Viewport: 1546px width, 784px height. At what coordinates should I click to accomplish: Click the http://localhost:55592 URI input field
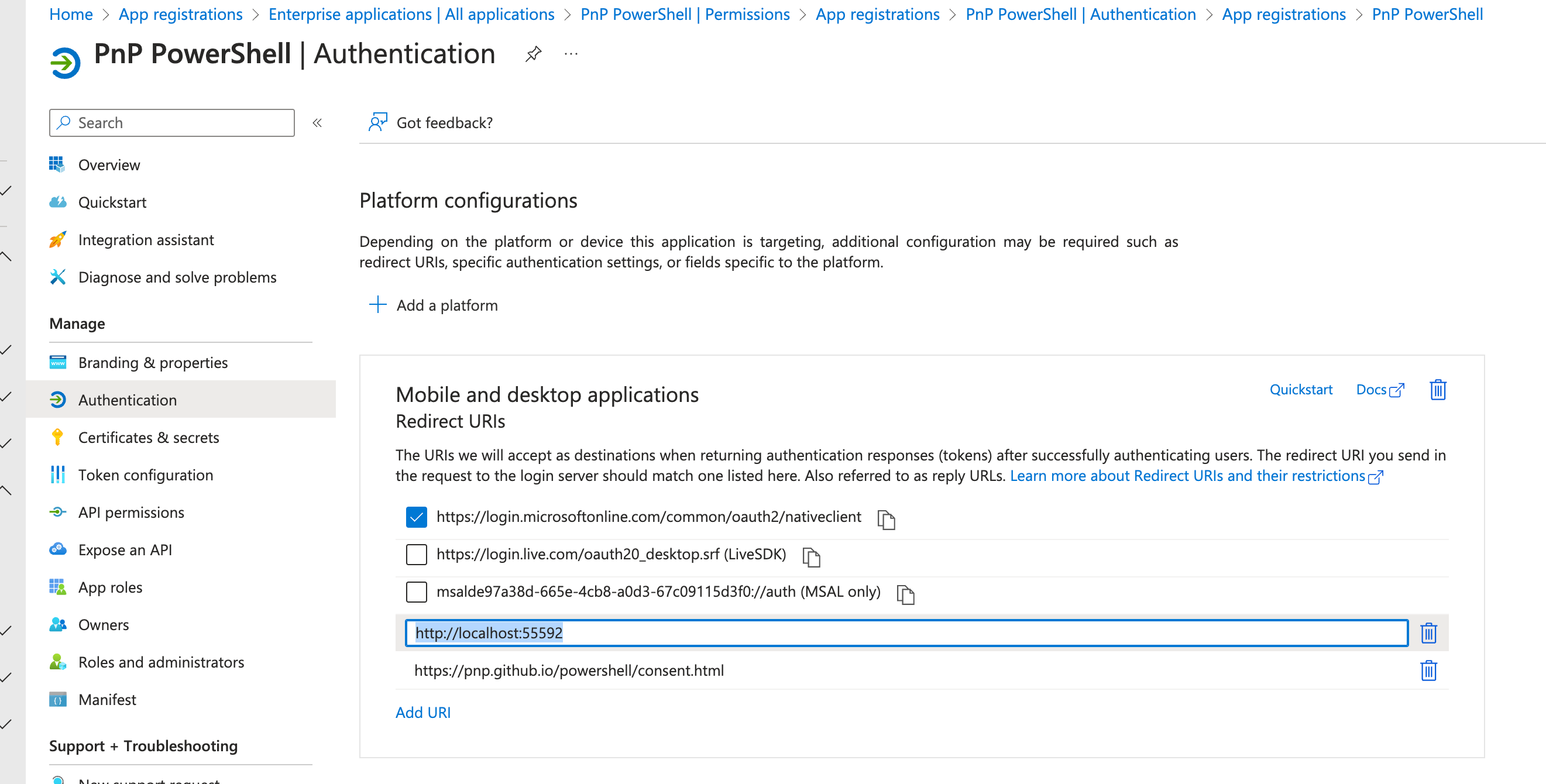(x=906, y=633)
